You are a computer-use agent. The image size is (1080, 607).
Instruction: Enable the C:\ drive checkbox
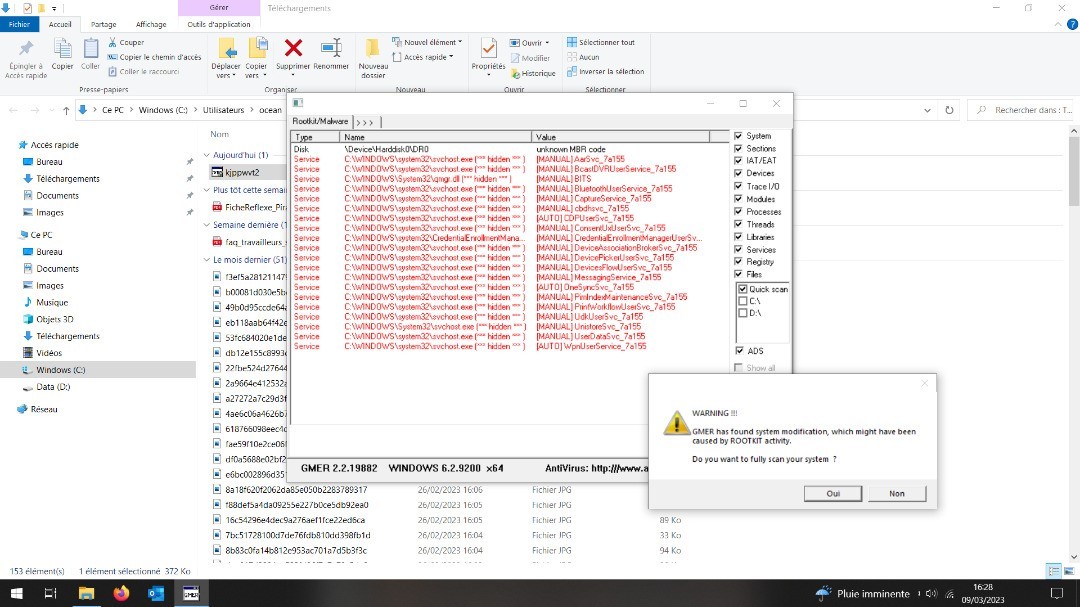[742, 301]
